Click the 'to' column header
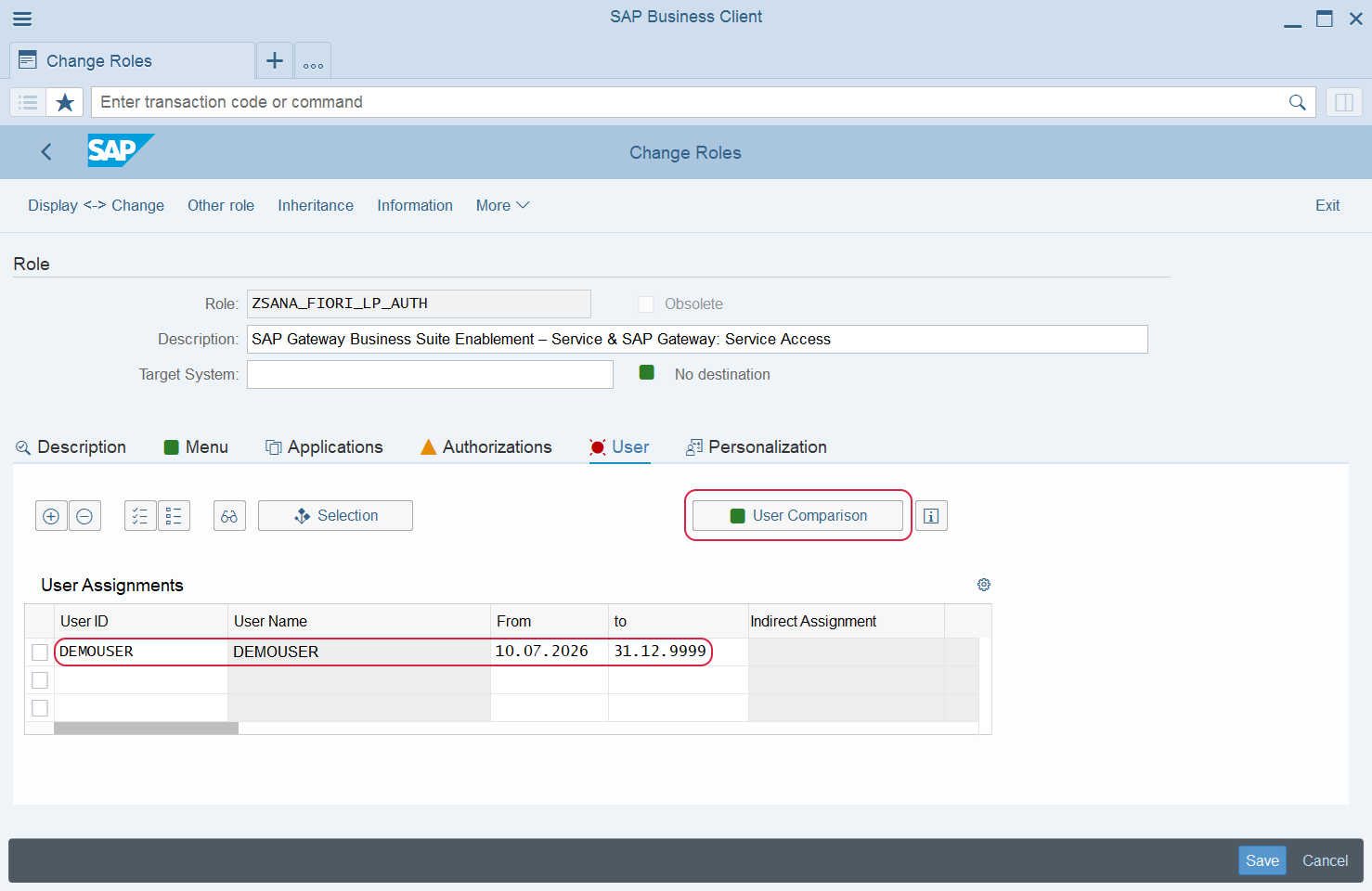 point(679,621)
